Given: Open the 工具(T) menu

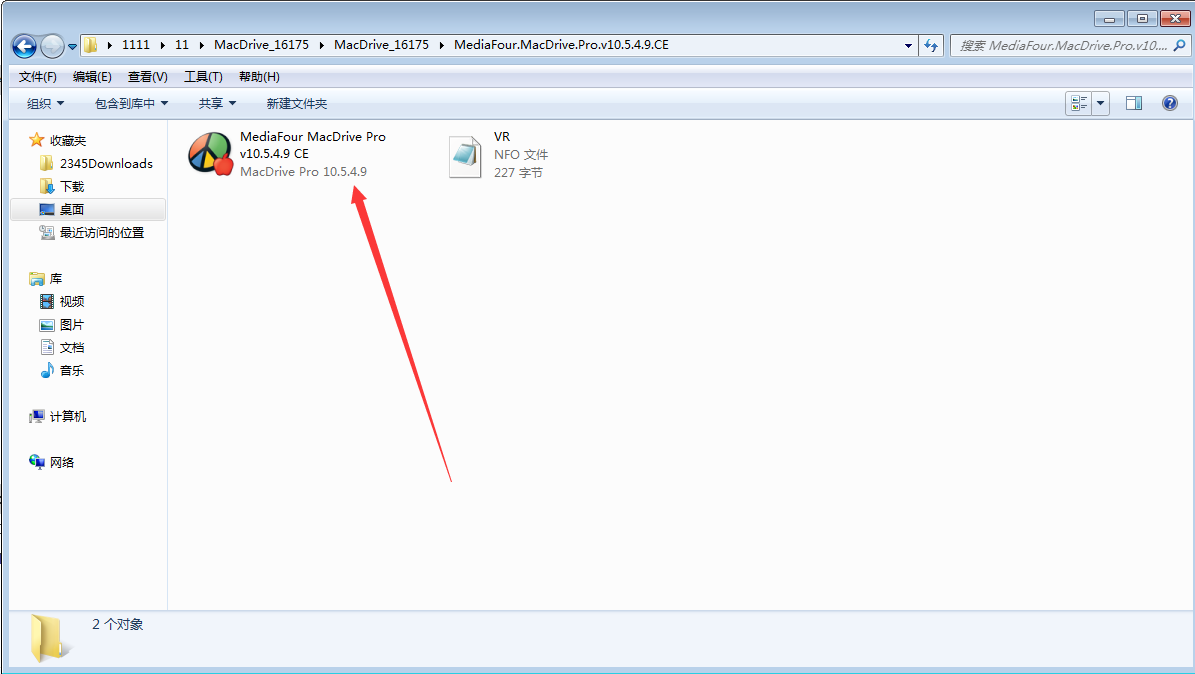Looking at the screenshot, I should tap(203, 77).
